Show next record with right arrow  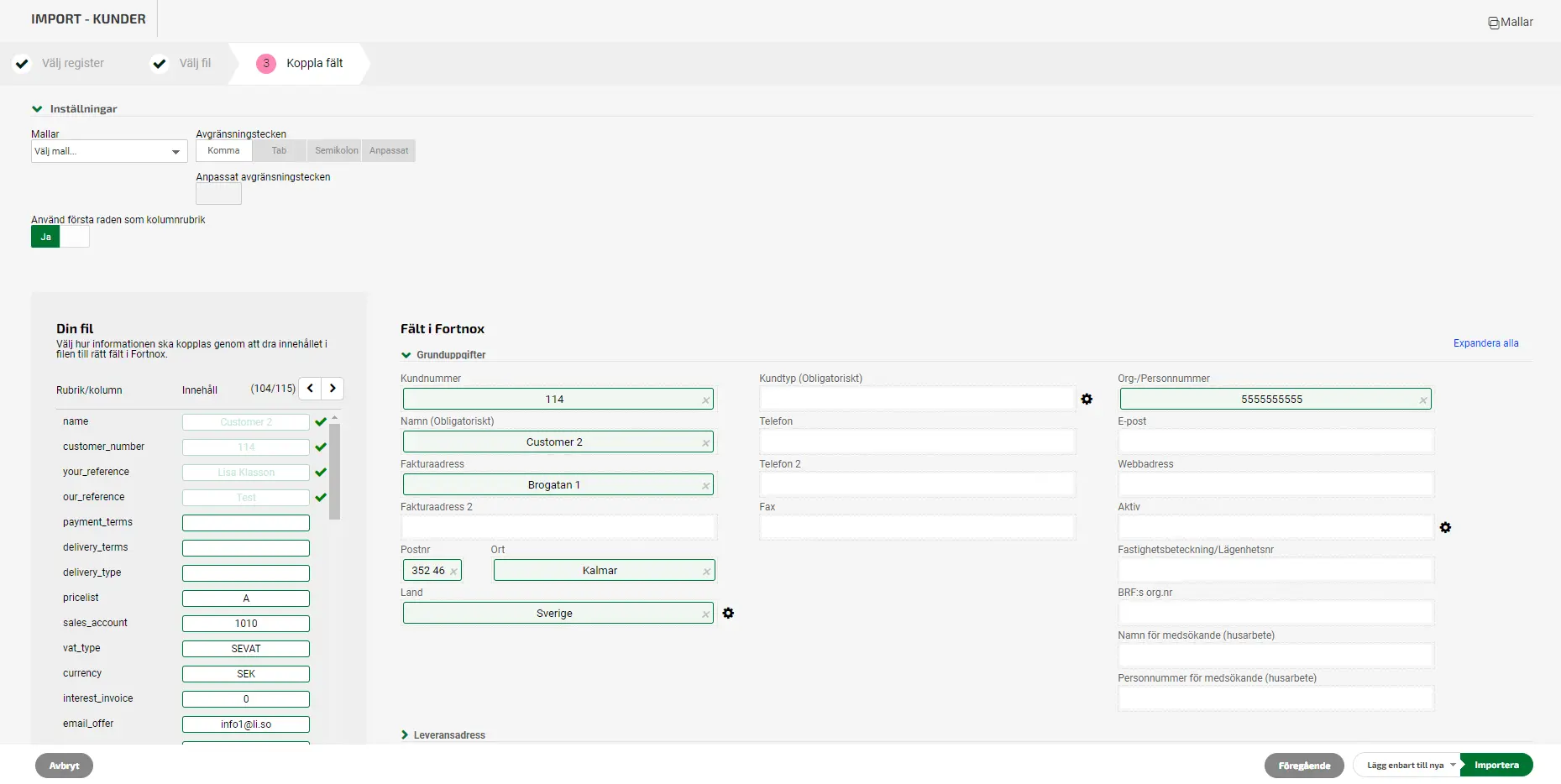333,389
